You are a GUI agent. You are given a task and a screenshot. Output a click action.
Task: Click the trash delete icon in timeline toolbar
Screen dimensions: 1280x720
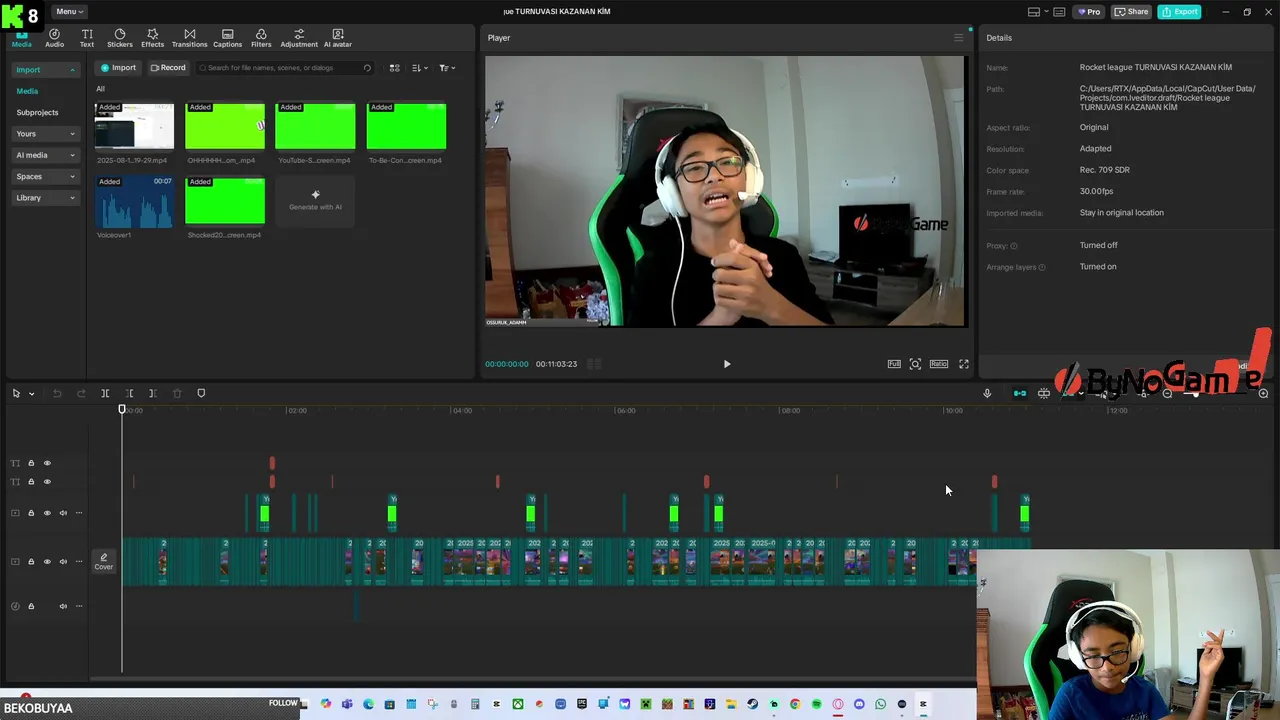177,393
